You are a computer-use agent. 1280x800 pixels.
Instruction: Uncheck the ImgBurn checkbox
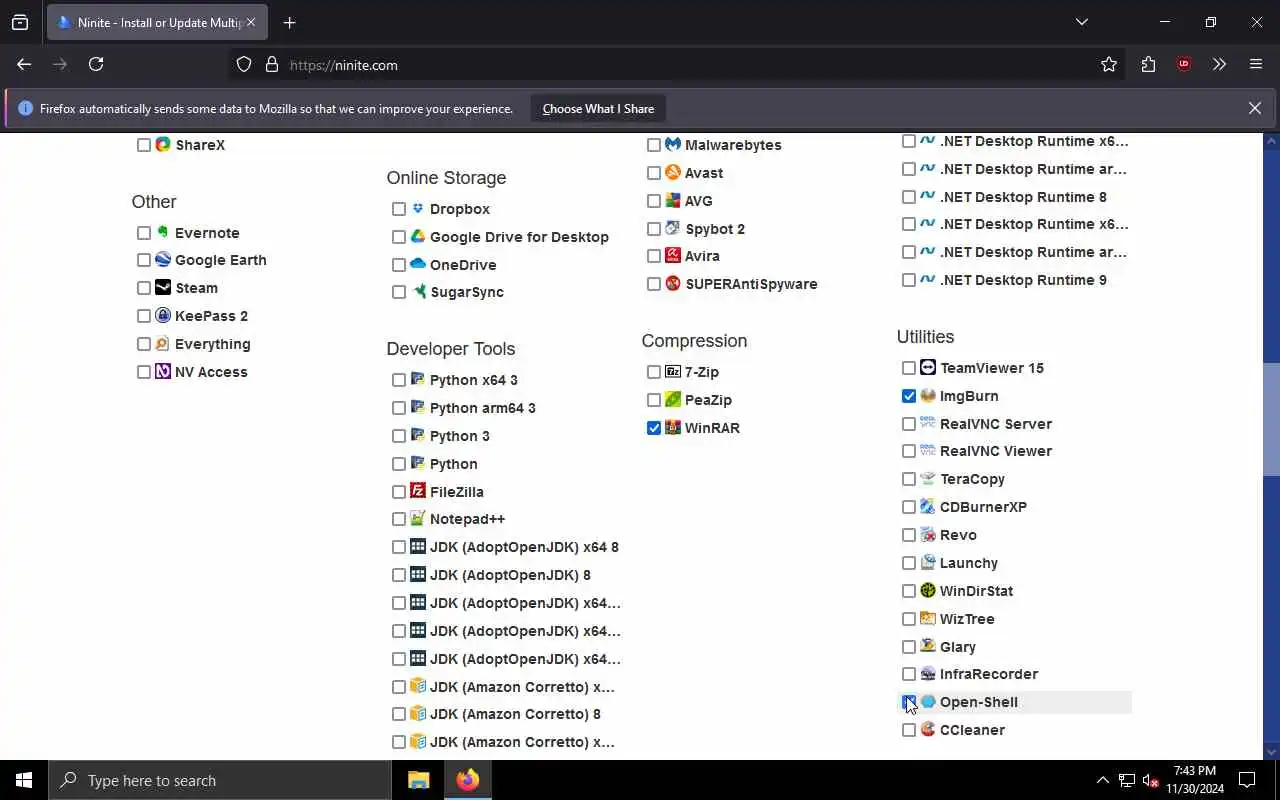pyautogui.click(x=909, y=396)
